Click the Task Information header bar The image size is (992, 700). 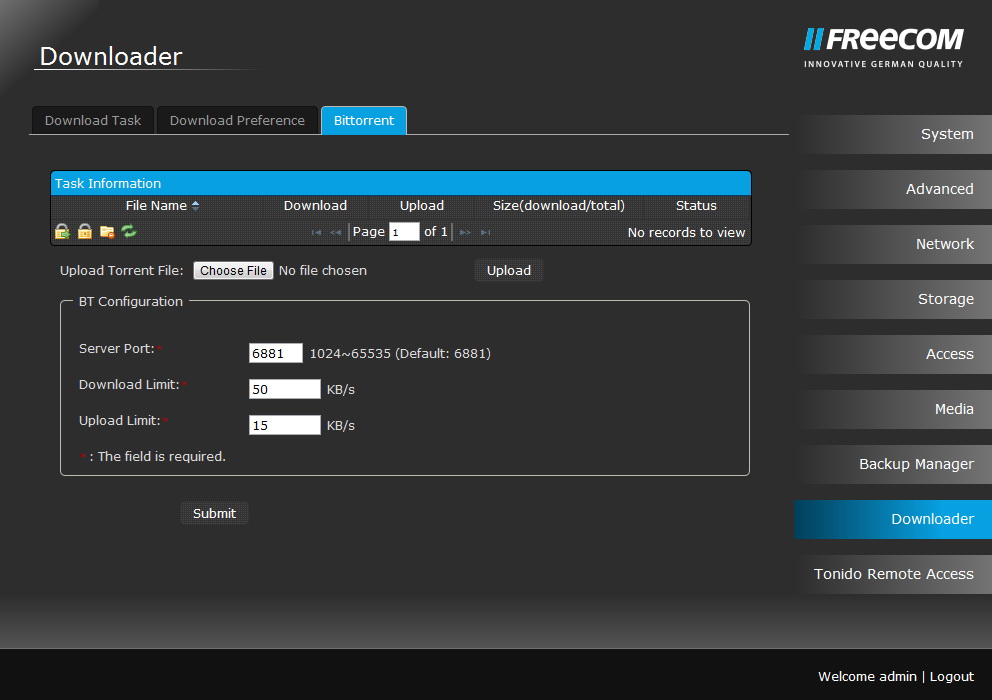(x=401, y=184)
